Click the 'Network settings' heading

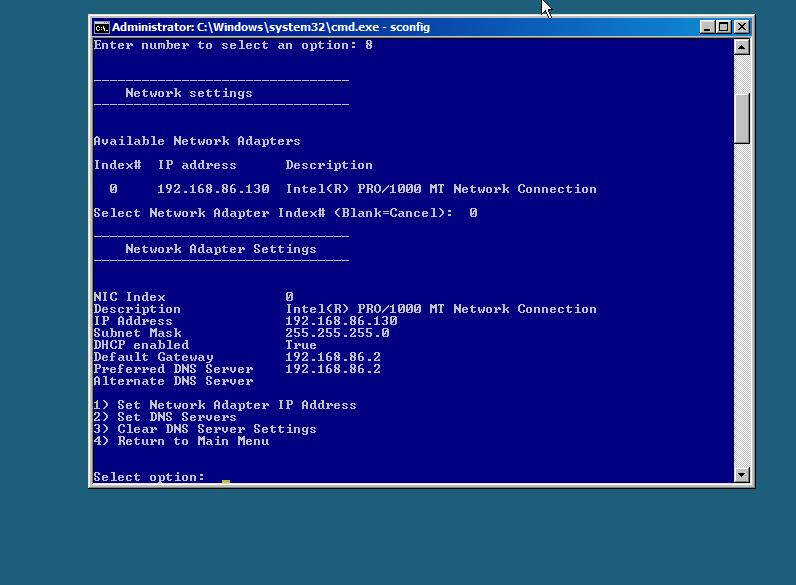click(x=189, y=93)
